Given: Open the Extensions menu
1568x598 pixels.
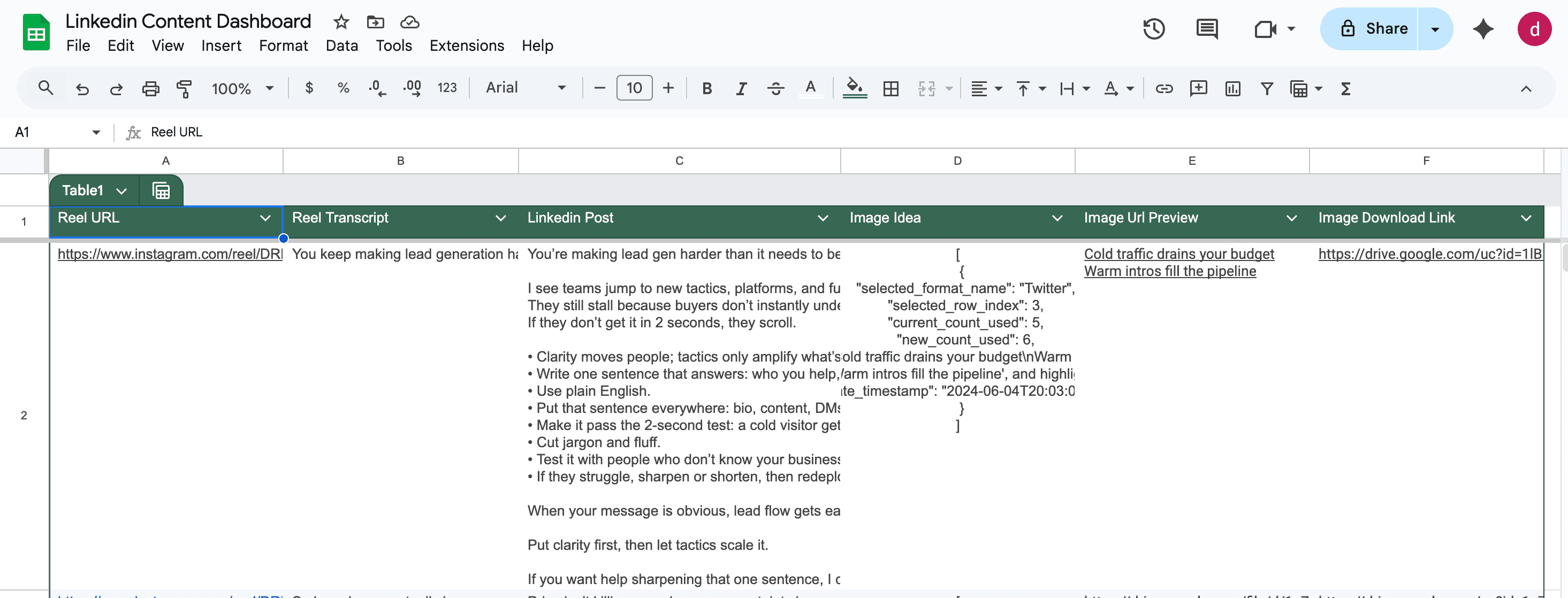Looking at the screenshot, I should (x=466, y=45).
